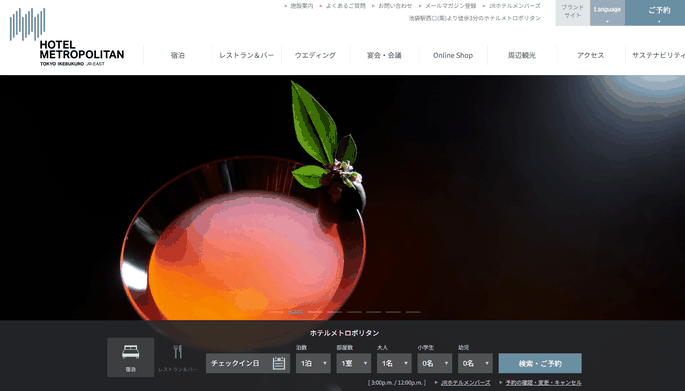Open the ウエディング navigation menu
The height and width of the screenshot is (391, 685).
(315, 55)
